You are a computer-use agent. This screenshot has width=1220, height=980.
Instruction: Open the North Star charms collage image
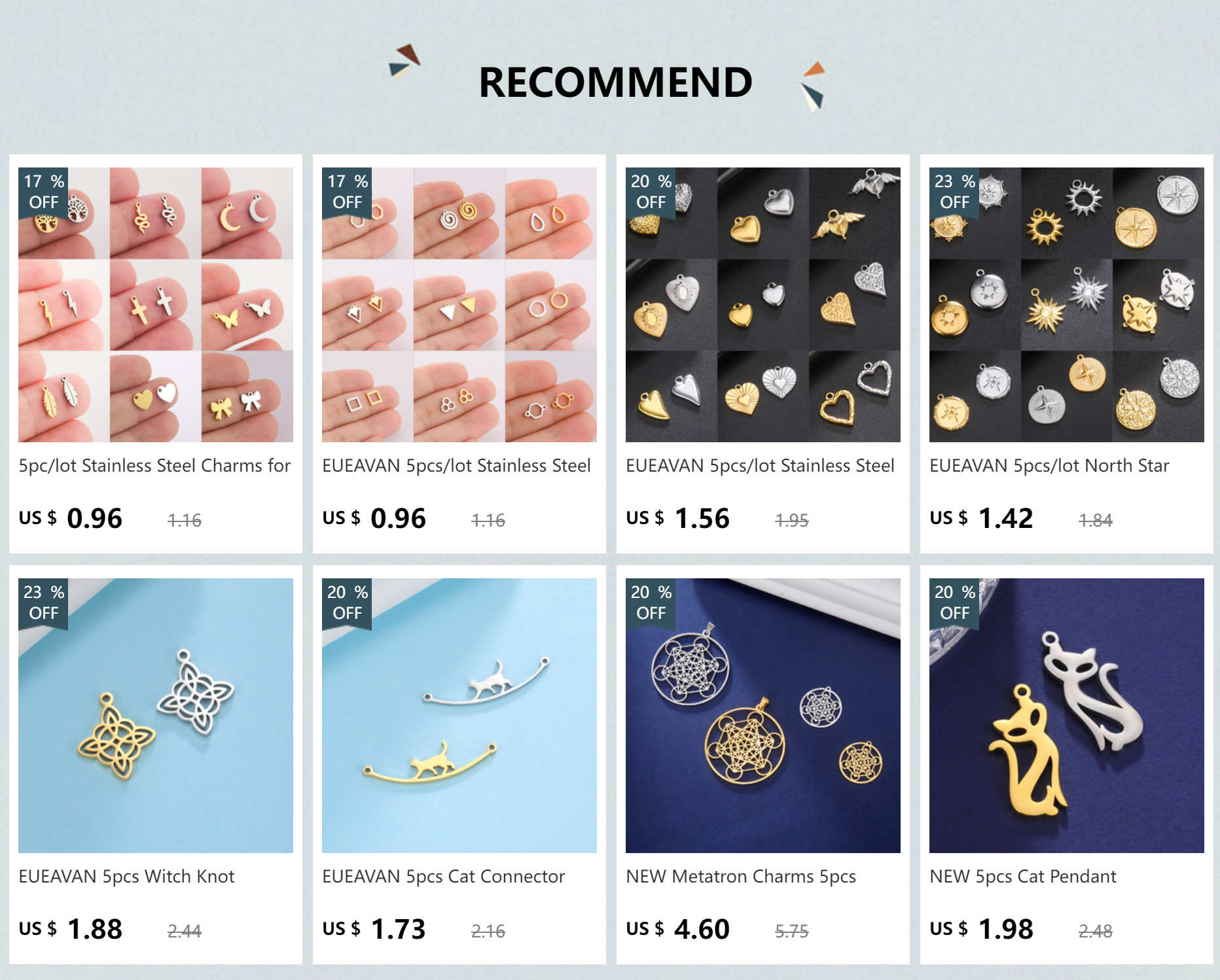pyautogui.click(x=1067, y=304)
